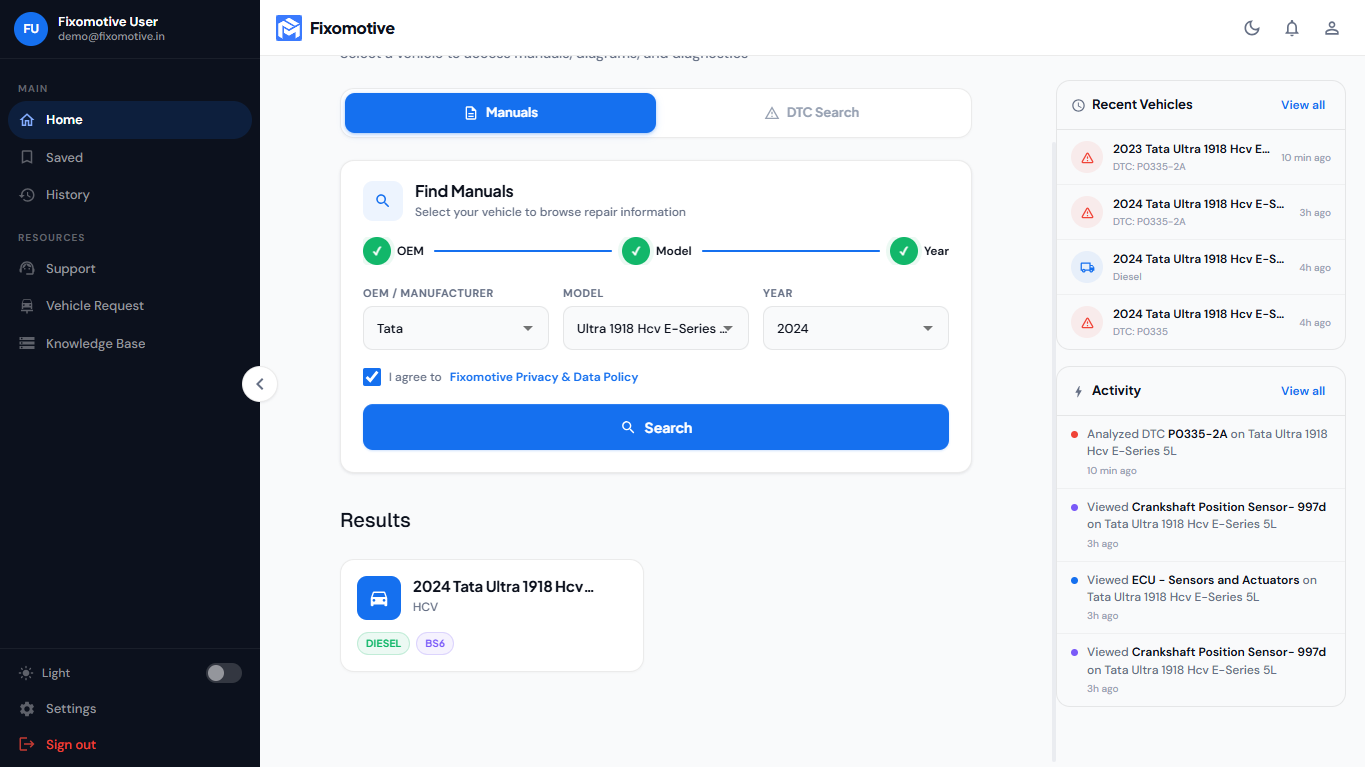Click the Model step checkmark
This screenshot has width=1365, height=767.
tap(636, 251)
